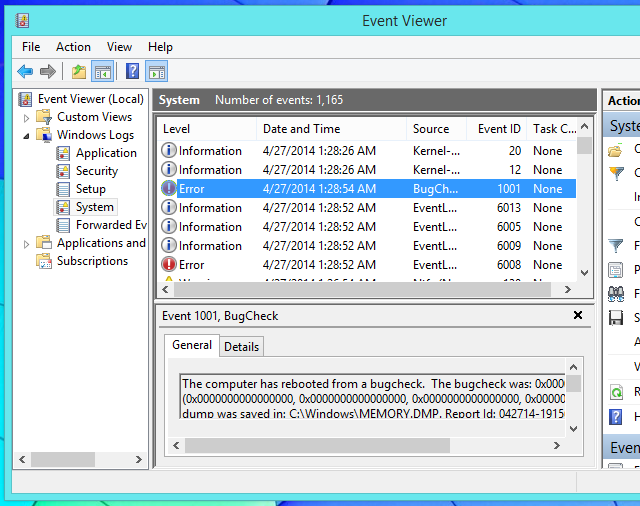Select the Event Viewer (Local) root node
Viewport: 640px width, 506px height.
tap(91, 99)
